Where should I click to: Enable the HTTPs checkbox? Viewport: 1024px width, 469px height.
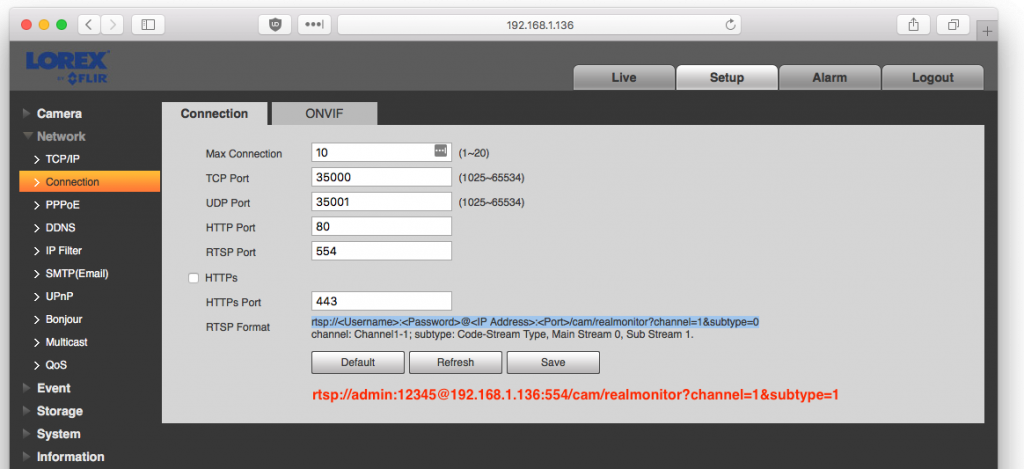pyautogui.click(x=193, y=278)
